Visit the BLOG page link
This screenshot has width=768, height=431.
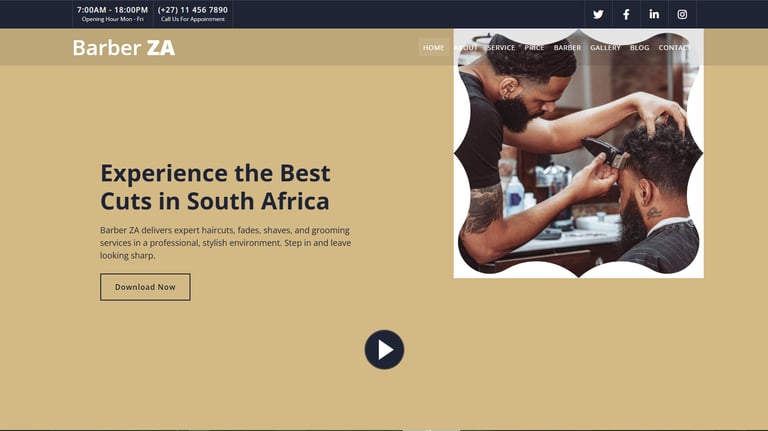pos(640,48)
